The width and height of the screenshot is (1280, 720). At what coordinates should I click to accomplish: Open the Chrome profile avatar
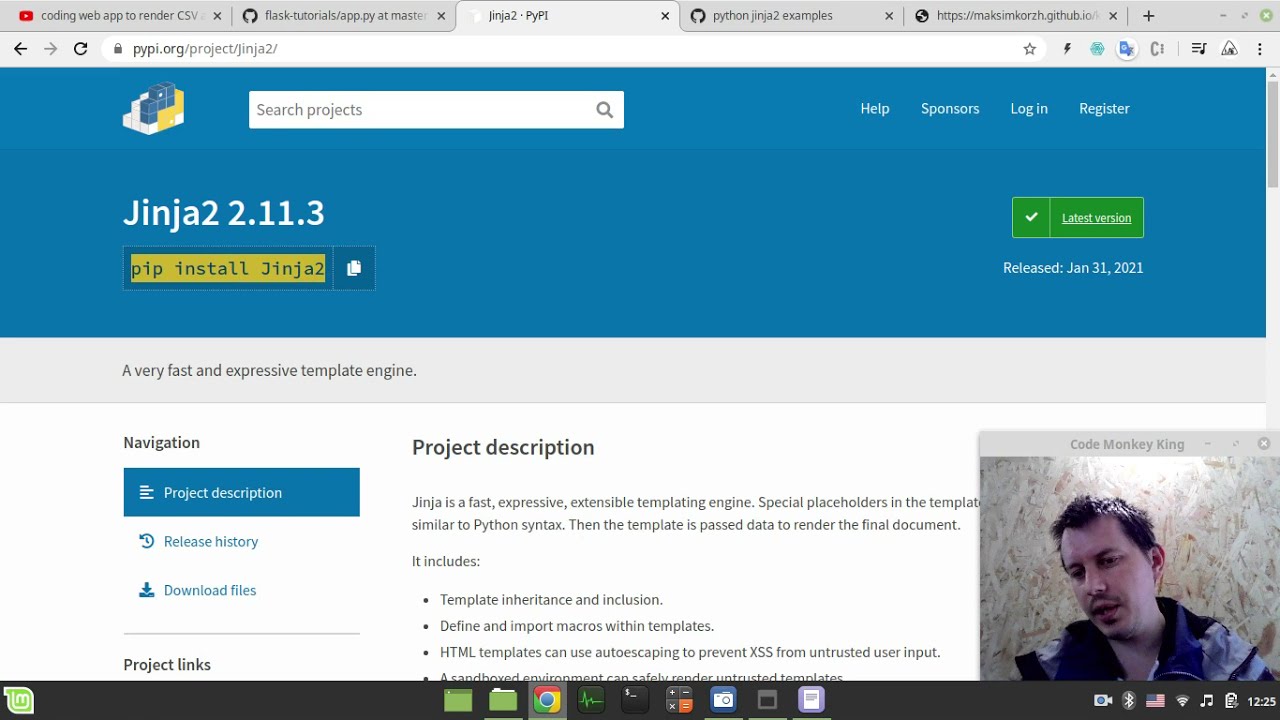pos(1230,48)
